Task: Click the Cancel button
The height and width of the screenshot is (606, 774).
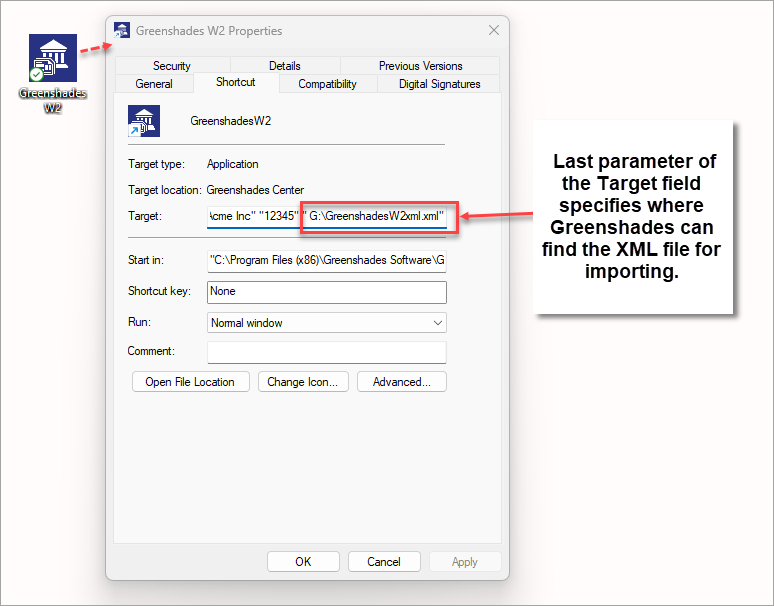Action: pyautogui.click(x=384, y=562)
